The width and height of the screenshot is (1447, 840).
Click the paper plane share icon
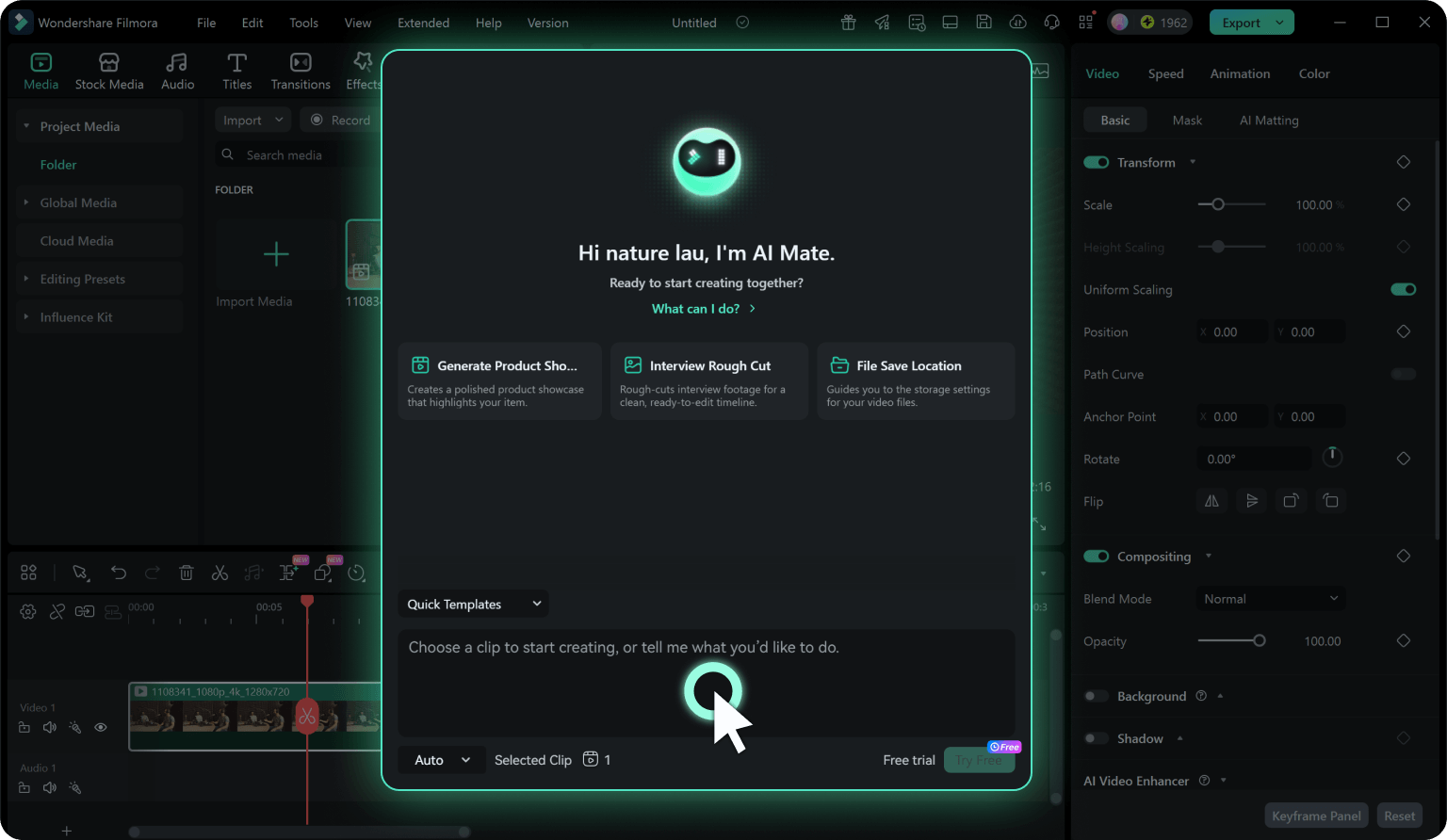(x=882, y=23)
